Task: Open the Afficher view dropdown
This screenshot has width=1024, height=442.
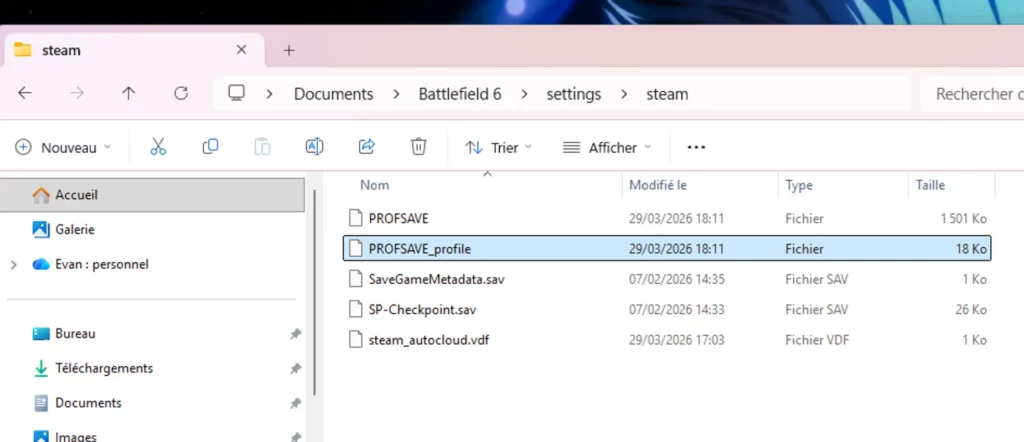Action: 606,147
